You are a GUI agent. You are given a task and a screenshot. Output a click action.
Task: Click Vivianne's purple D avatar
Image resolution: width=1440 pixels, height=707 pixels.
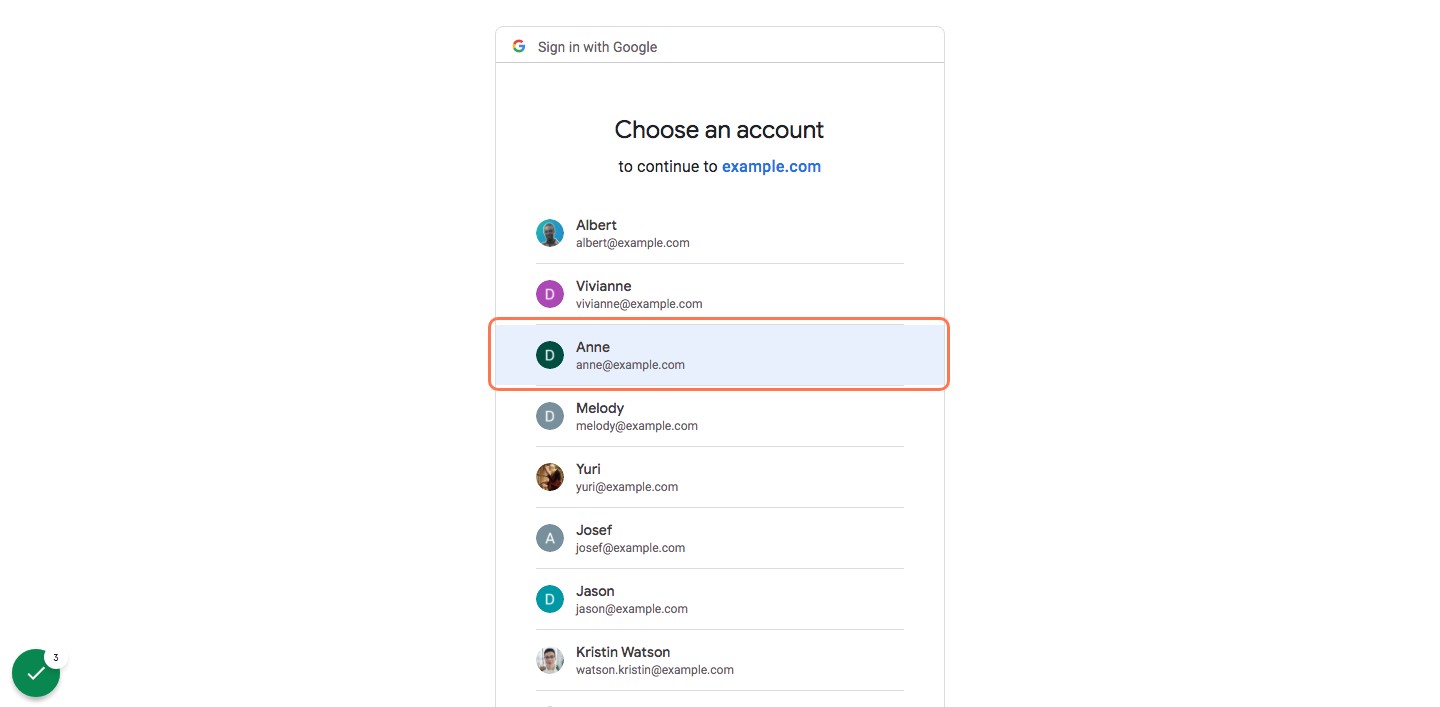click(x=550, y=294)
